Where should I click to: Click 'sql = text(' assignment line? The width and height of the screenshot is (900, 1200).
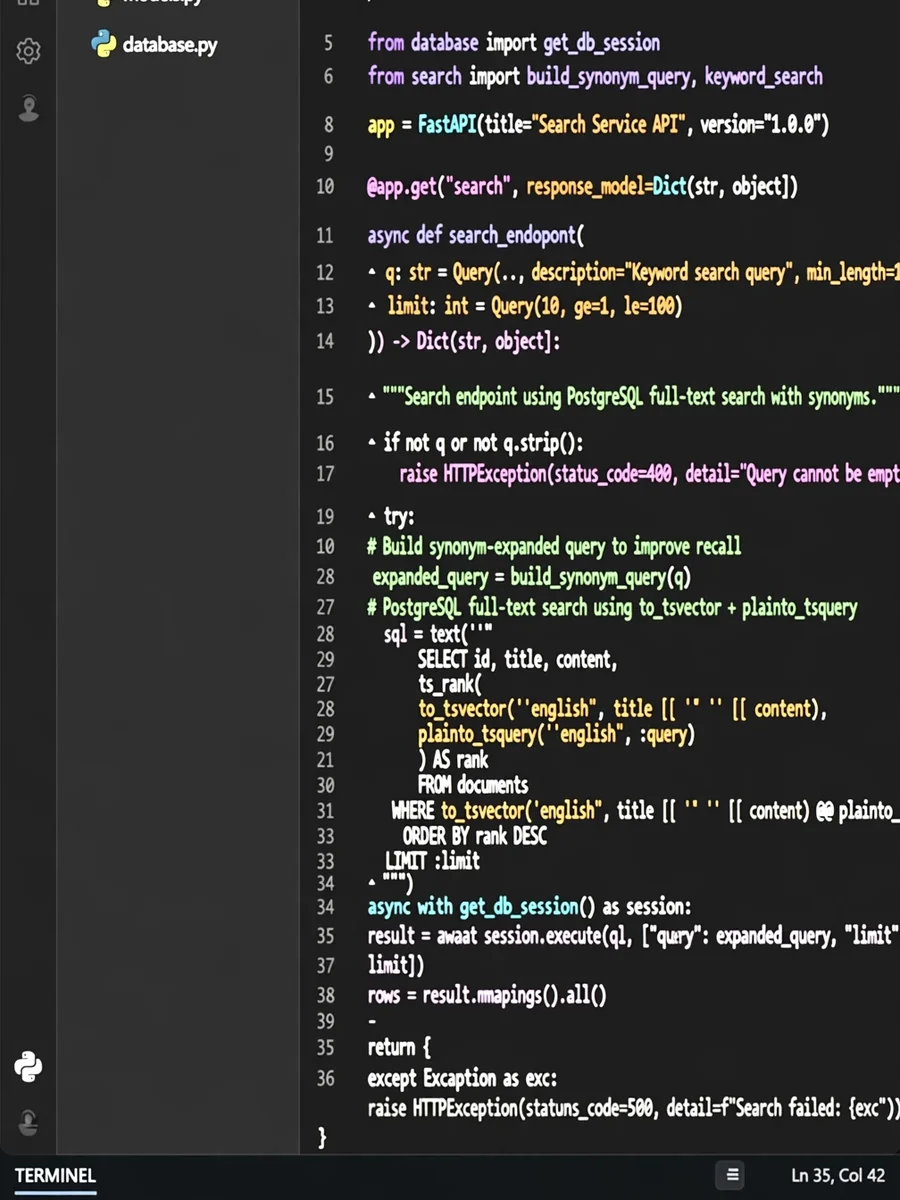pyautogui.click(x=438, y=635)
